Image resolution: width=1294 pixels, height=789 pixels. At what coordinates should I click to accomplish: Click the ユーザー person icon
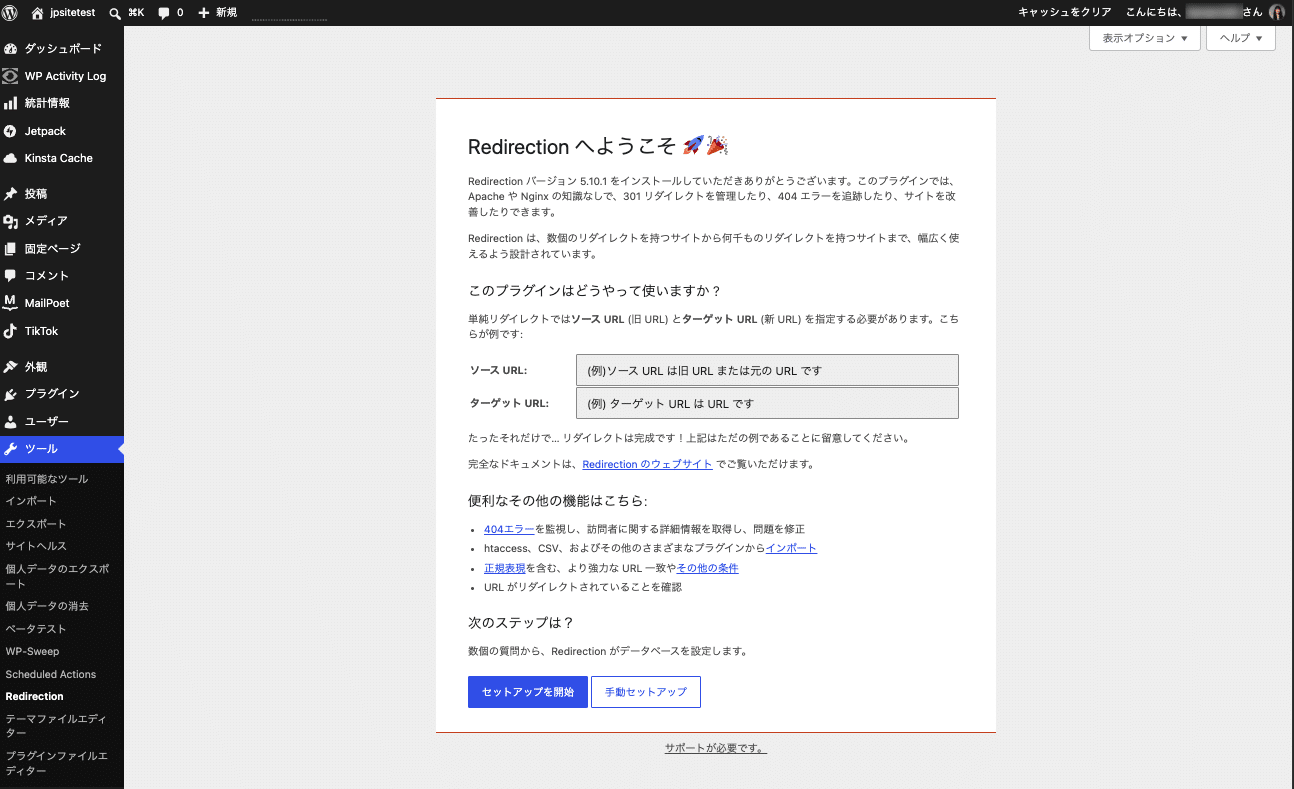click(11, 422)
